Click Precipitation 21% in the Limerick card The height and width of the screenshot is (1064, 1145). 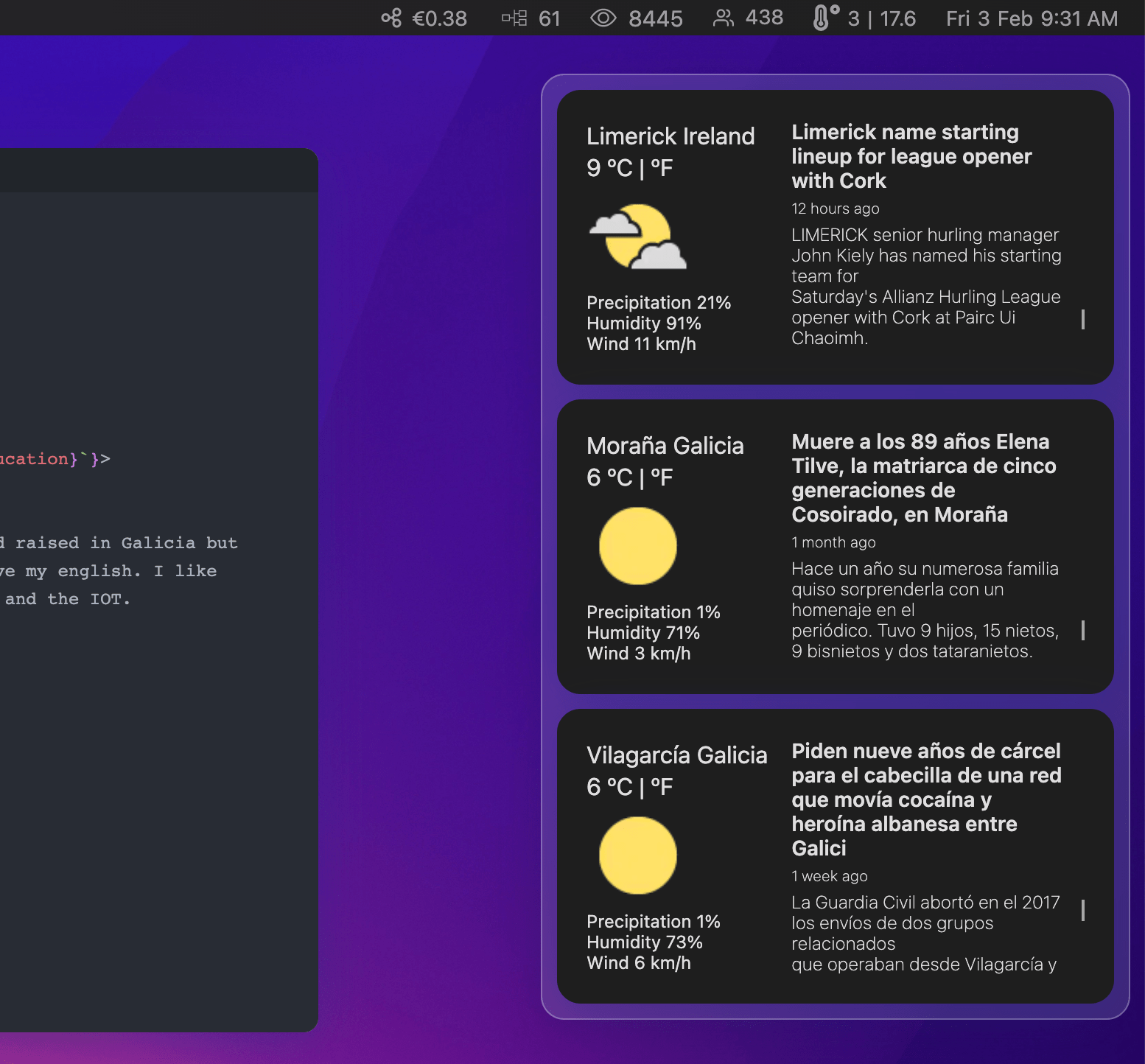(x=659, y=303)
